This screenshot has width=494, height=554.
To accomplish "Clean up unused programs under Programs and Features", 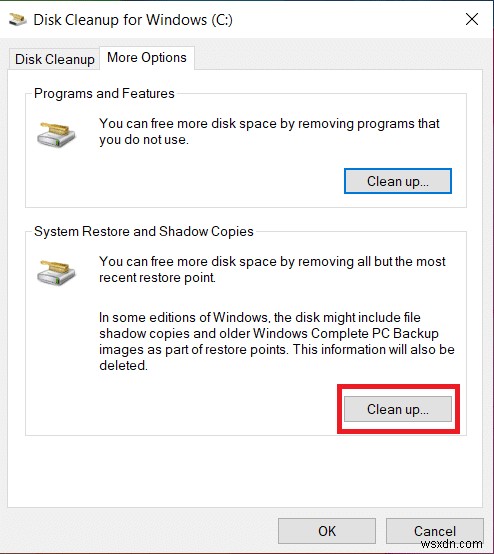I will (x=398, y=181).
